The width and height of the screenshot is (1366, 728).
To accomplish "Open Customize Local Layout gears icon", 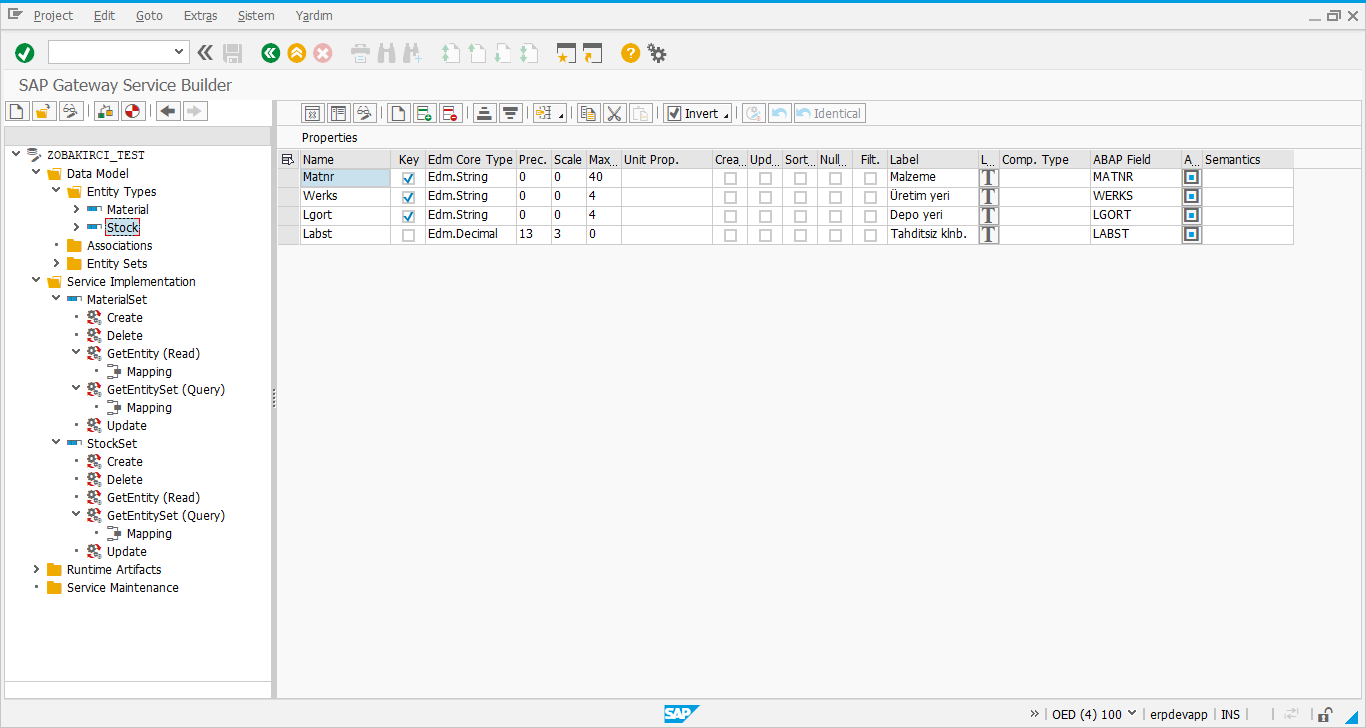I will click(657, 53).
